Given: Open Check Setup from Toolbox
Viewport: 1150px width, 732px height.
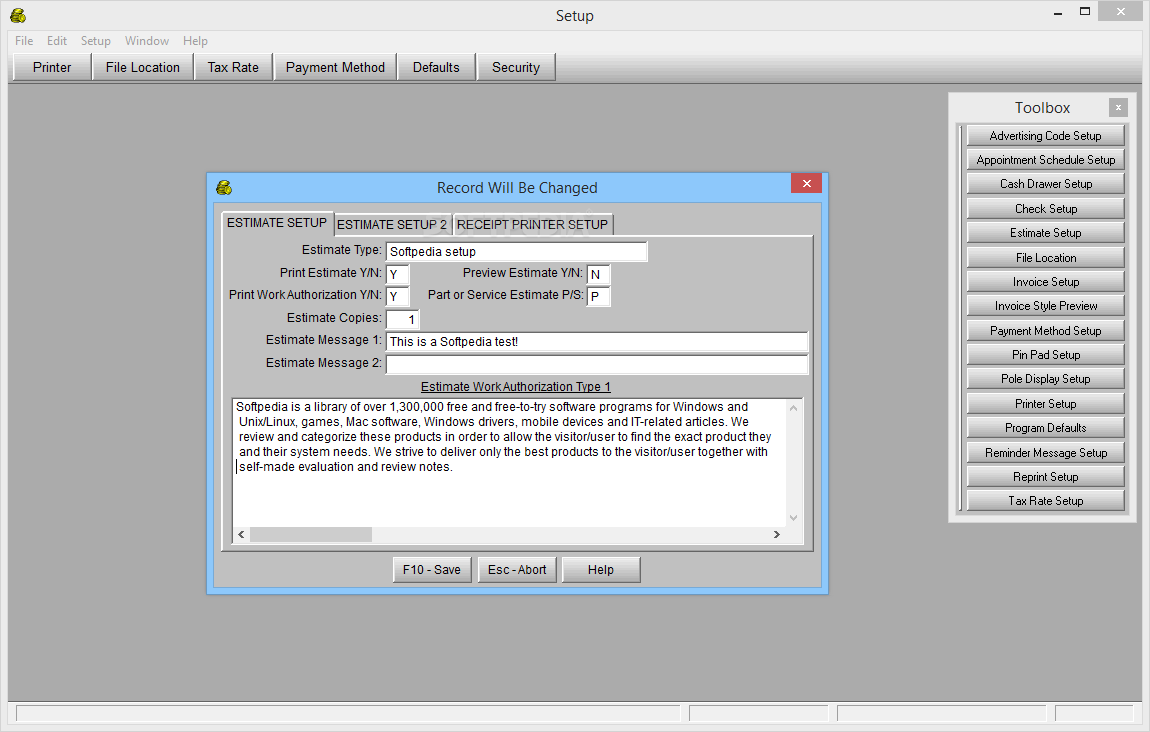Looking at the screenshot, I should click(1045, 209).
